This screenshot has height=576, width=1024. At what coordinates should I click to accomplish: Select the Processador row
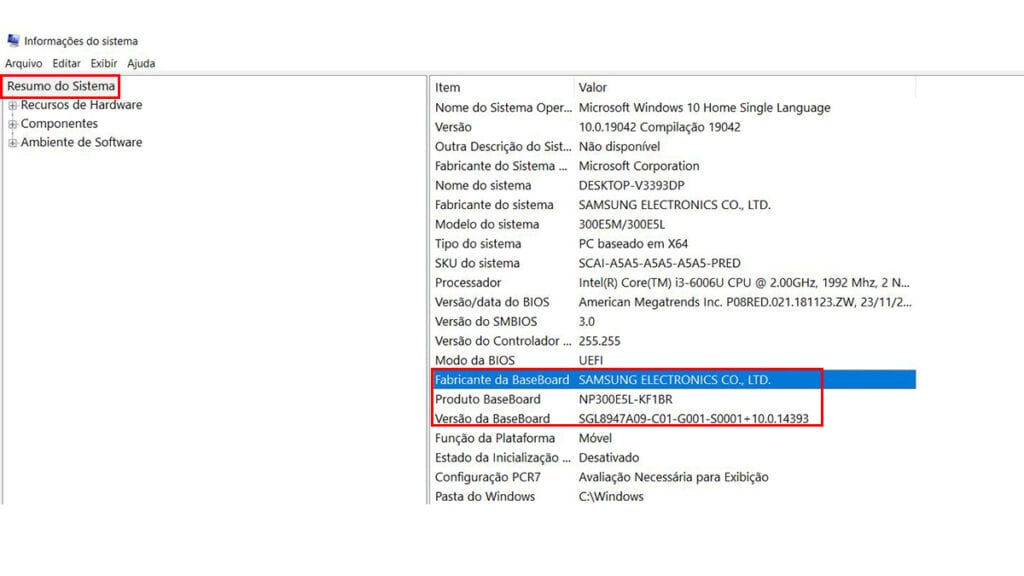(x=673, y=283)
